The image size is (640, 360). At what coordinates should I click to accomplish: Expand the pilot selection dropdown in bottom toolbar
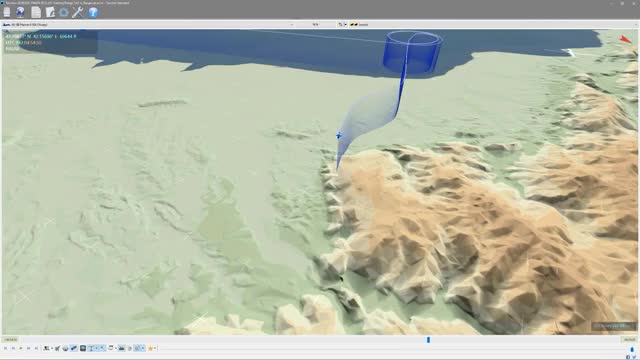[52, 348]
